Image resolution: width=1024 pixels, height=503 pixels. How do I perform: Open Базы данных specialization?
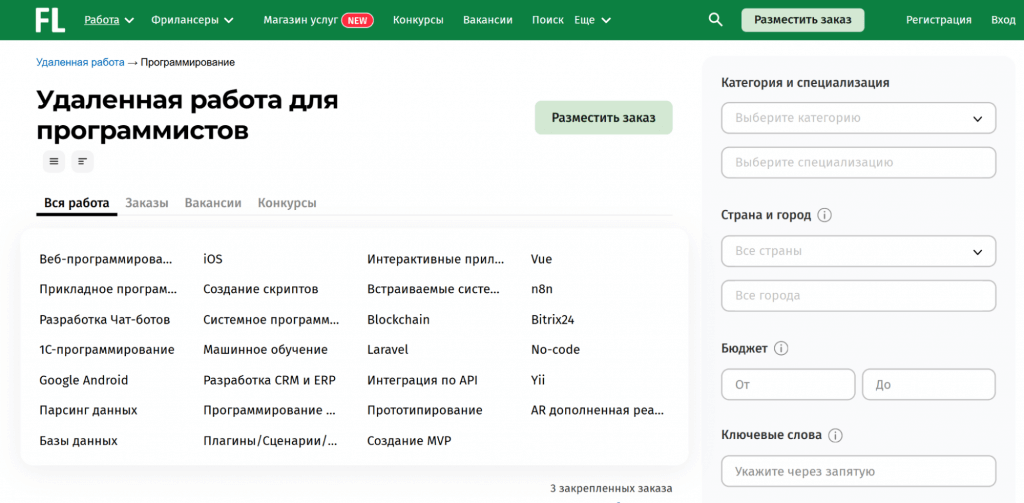[78, 441]
